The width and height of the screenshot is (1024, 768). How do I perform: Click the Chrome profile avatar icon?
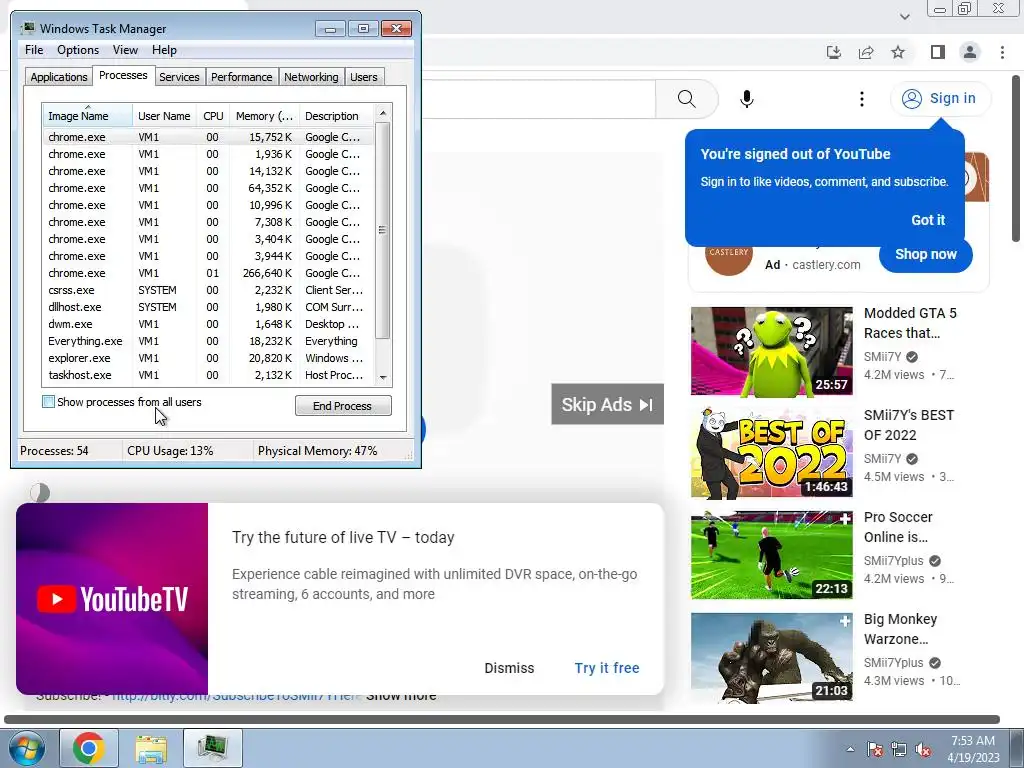(x=970, y=52)
